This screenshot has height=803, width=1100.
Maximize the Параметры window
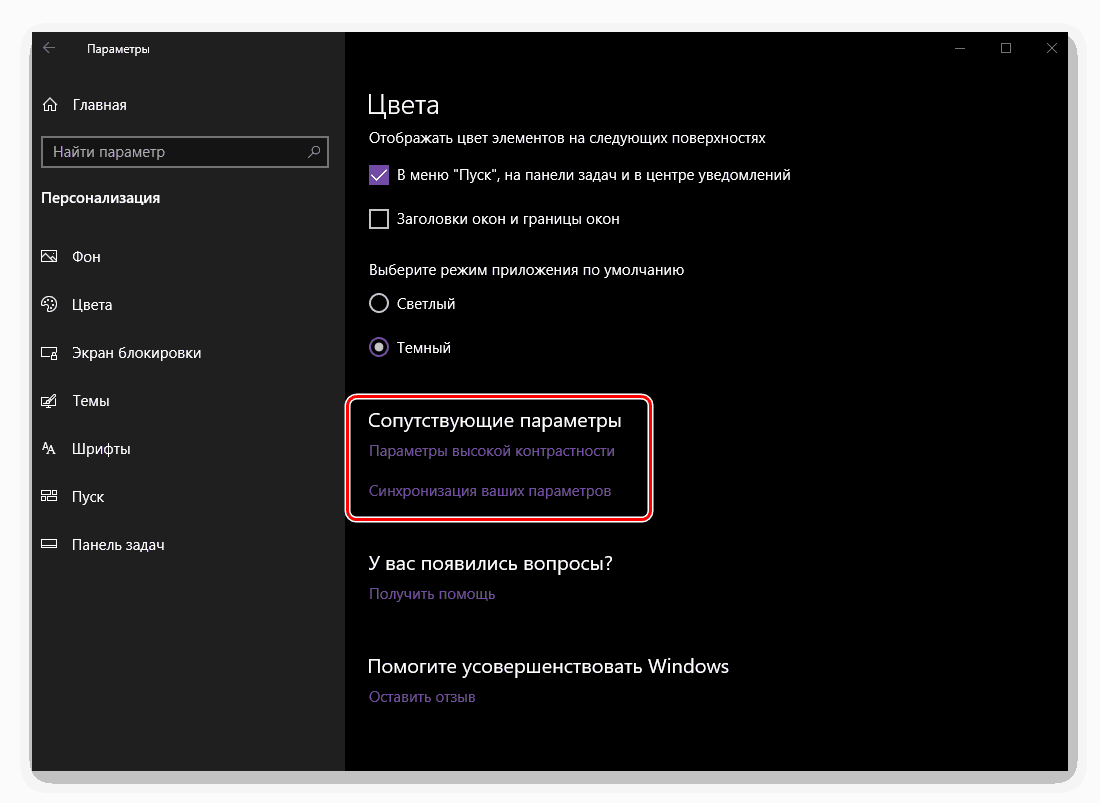(1006, 48)
